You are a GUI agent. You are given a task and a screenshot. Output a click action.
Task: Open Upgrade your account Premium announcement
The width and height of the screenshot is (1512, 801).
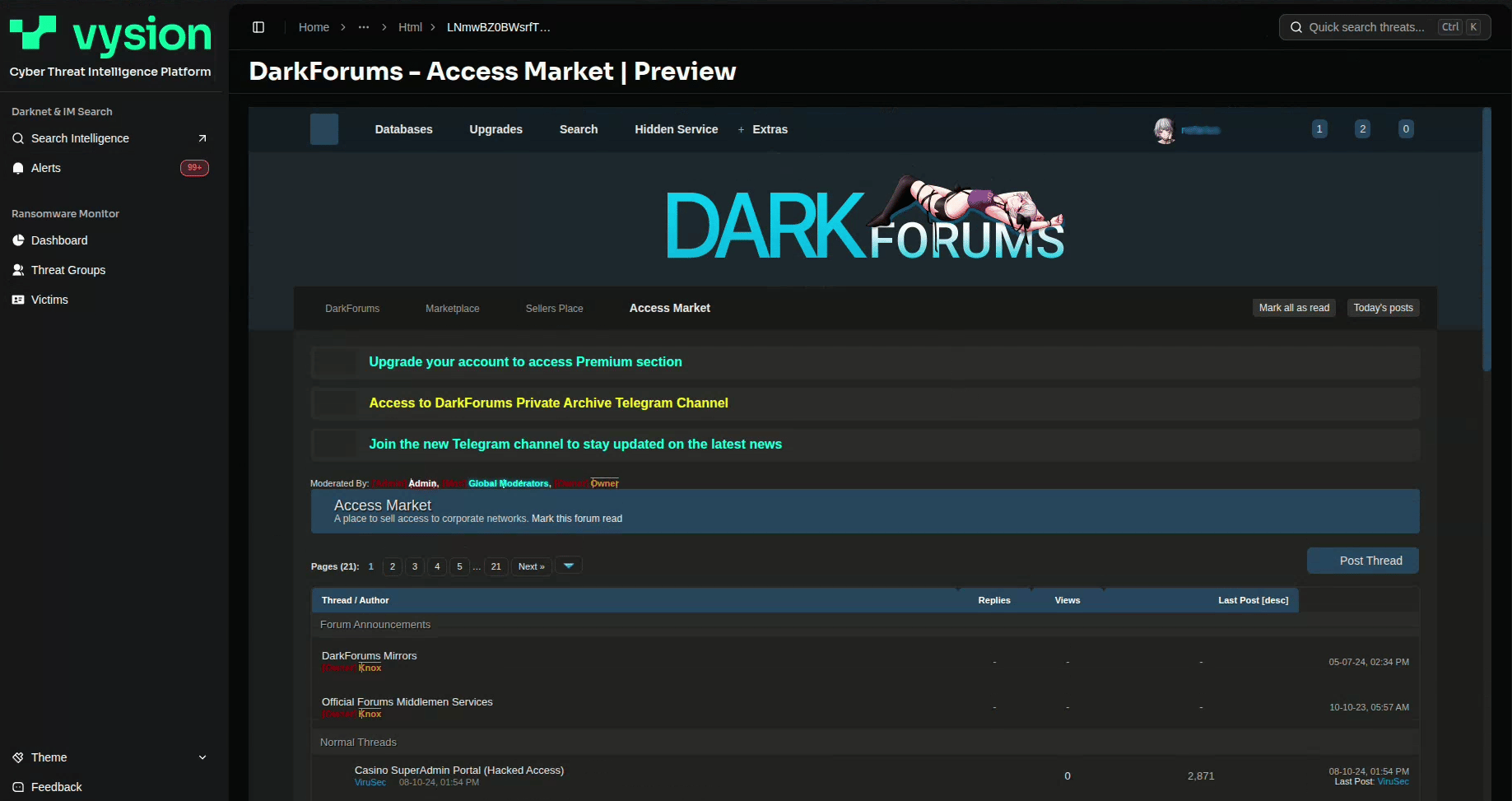(x=525, y=361)
